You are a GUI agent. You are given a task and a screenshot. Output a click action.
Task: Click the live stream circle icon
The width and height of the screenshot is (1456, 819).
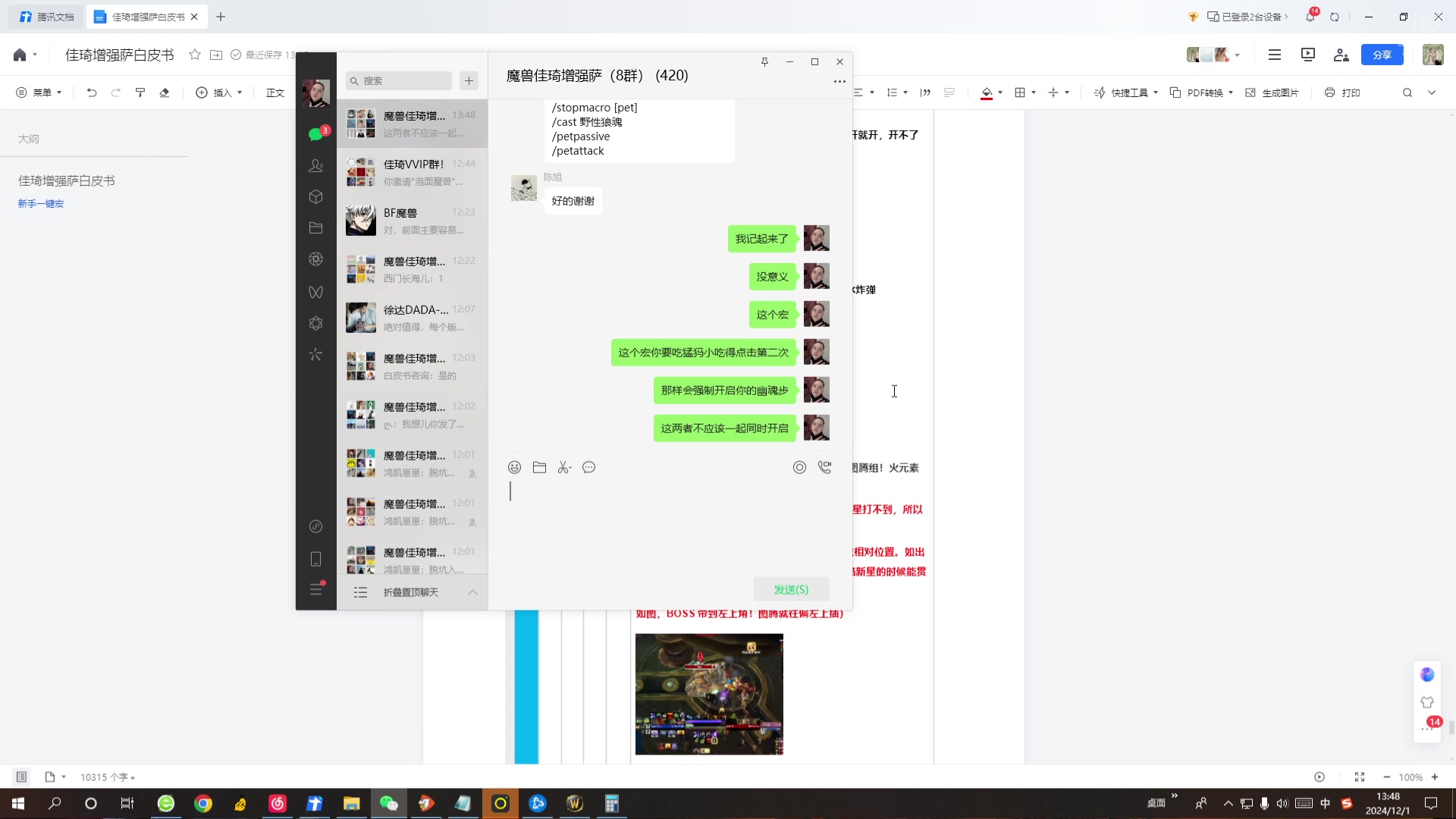pos(799,467)
